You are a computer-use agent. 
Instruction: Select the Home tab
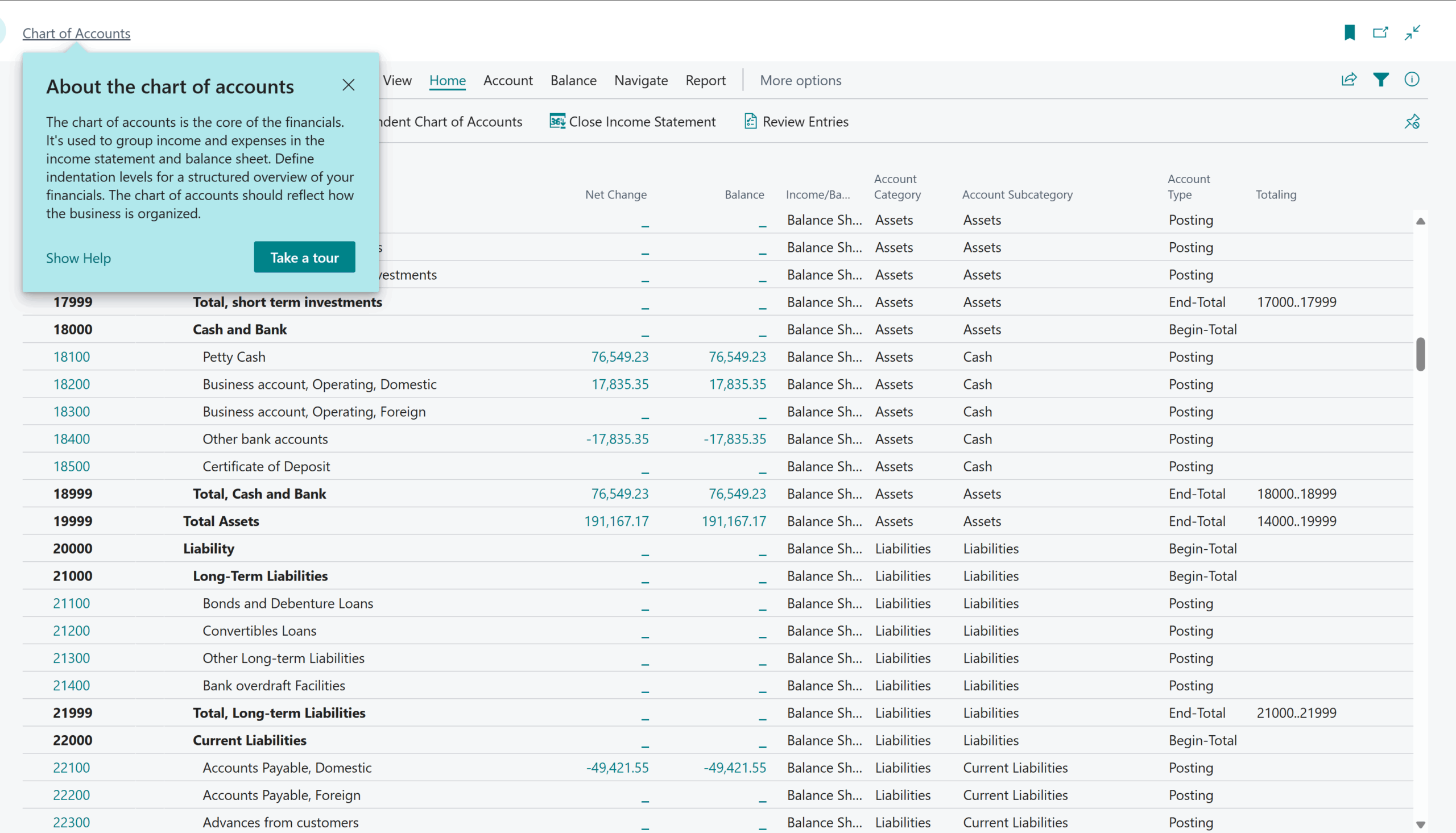448,80
